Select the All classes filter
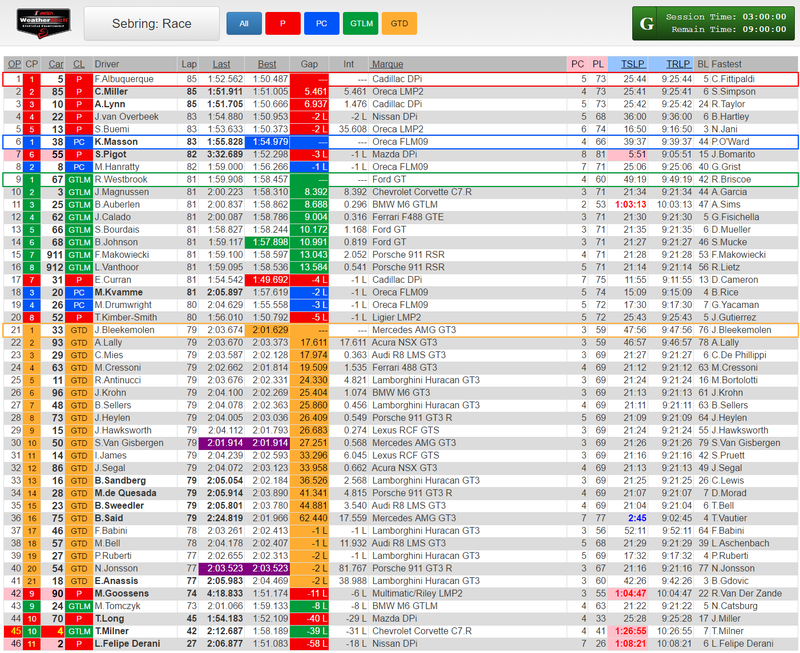The height and width of the screenshot is (653, 800). (244, 23)
